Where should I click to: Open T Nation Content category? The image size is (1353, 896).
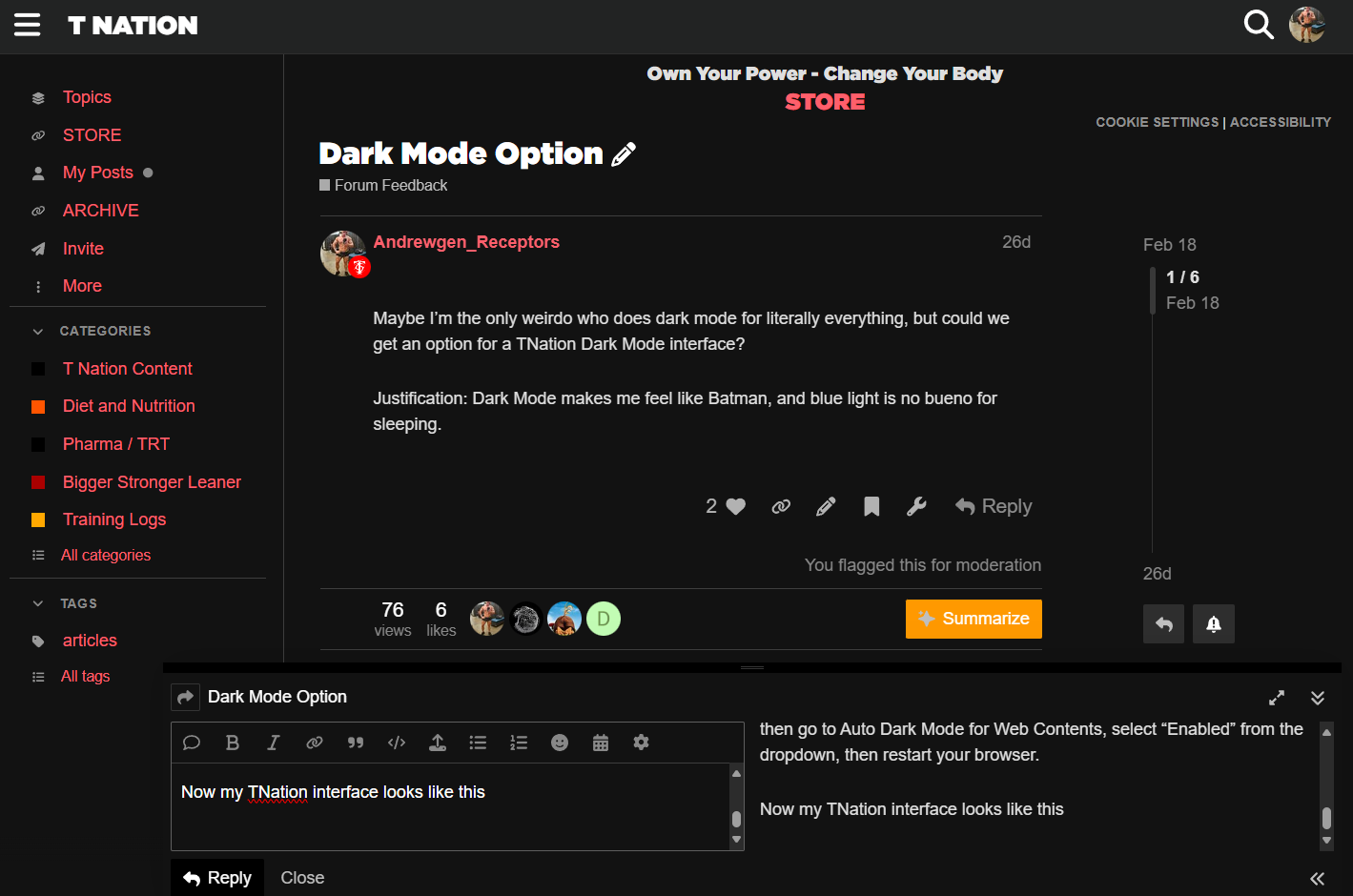coord(127,369)
